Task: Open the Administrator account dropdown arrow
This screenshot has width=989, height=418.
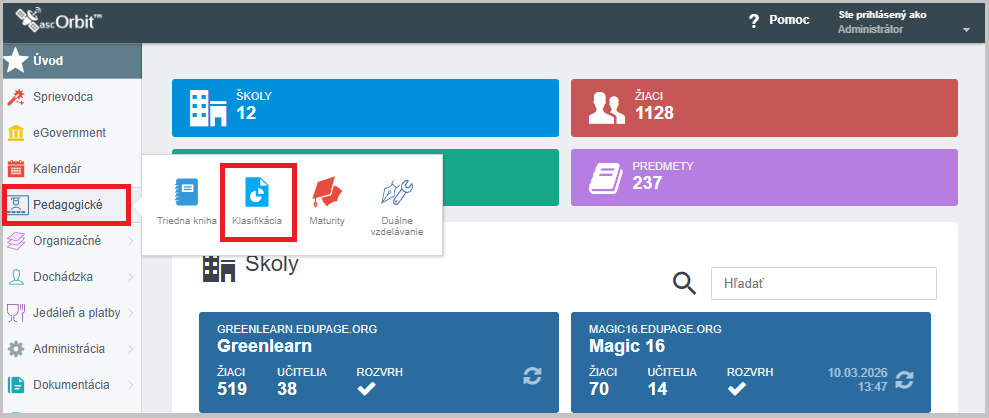Action: pyautogui.click(x=966, y=30)
